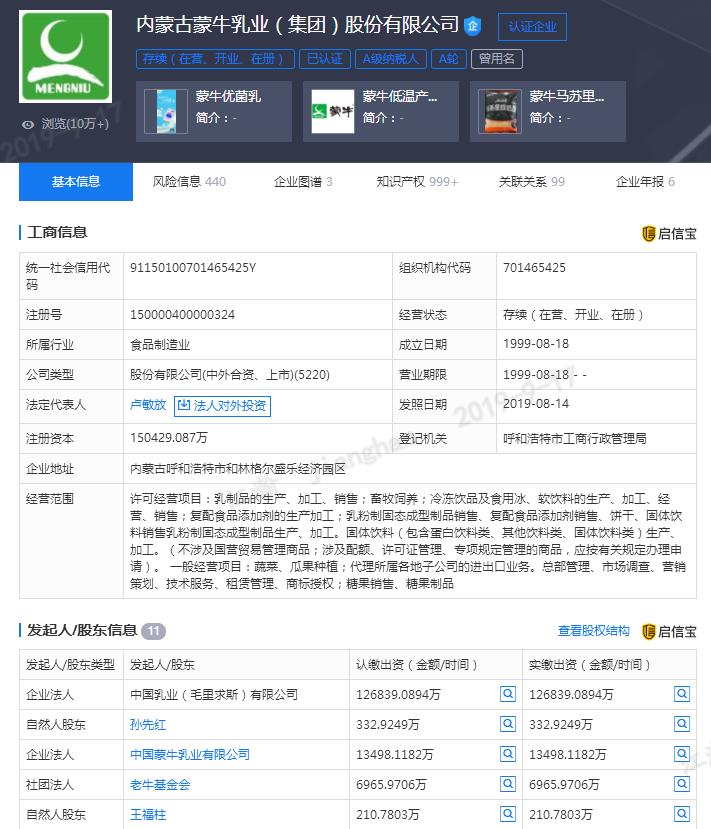Open magnifier for 中国蒙牛乳业有限公司 subscribed capital
711x829 pixels.
[x=507, y=754]
